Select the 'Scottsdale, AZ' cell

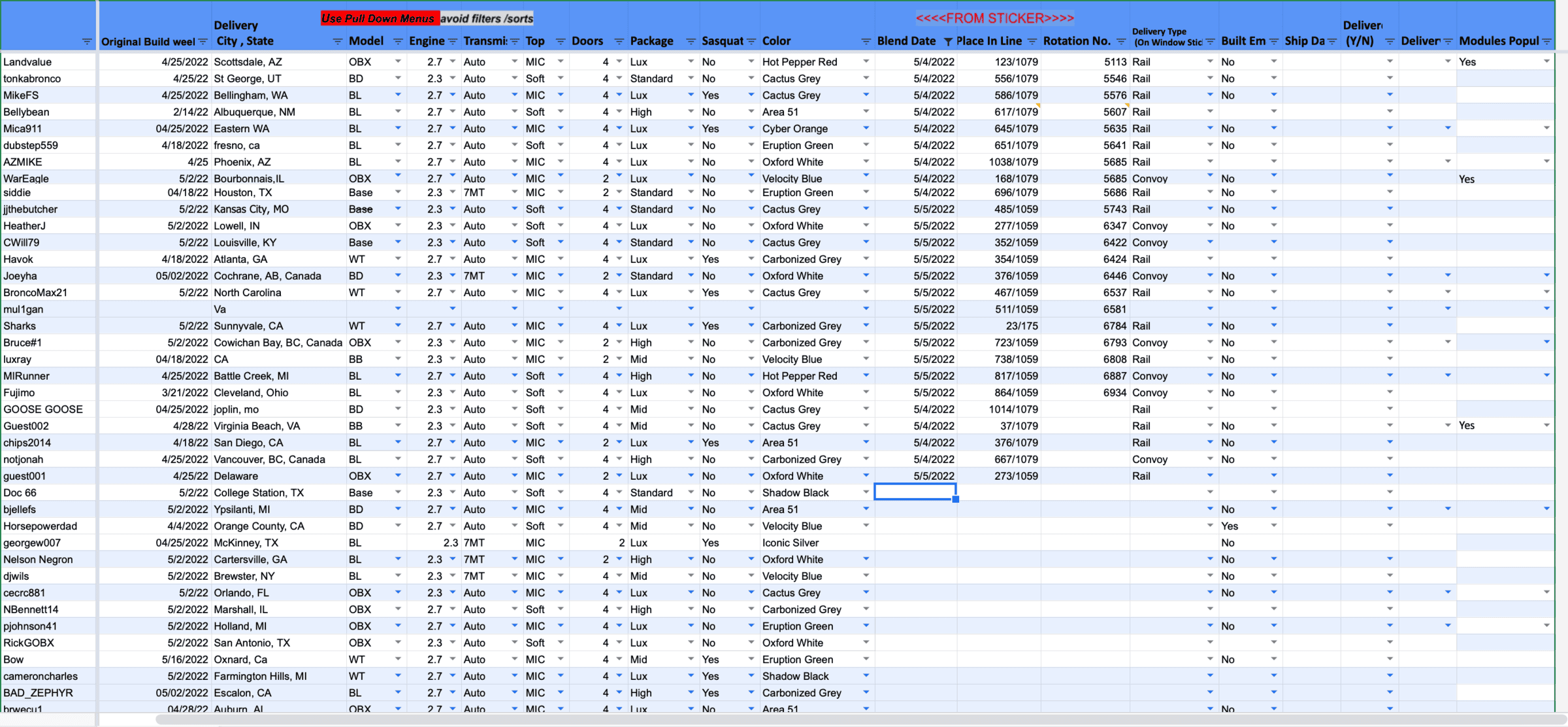click(279, 61)
